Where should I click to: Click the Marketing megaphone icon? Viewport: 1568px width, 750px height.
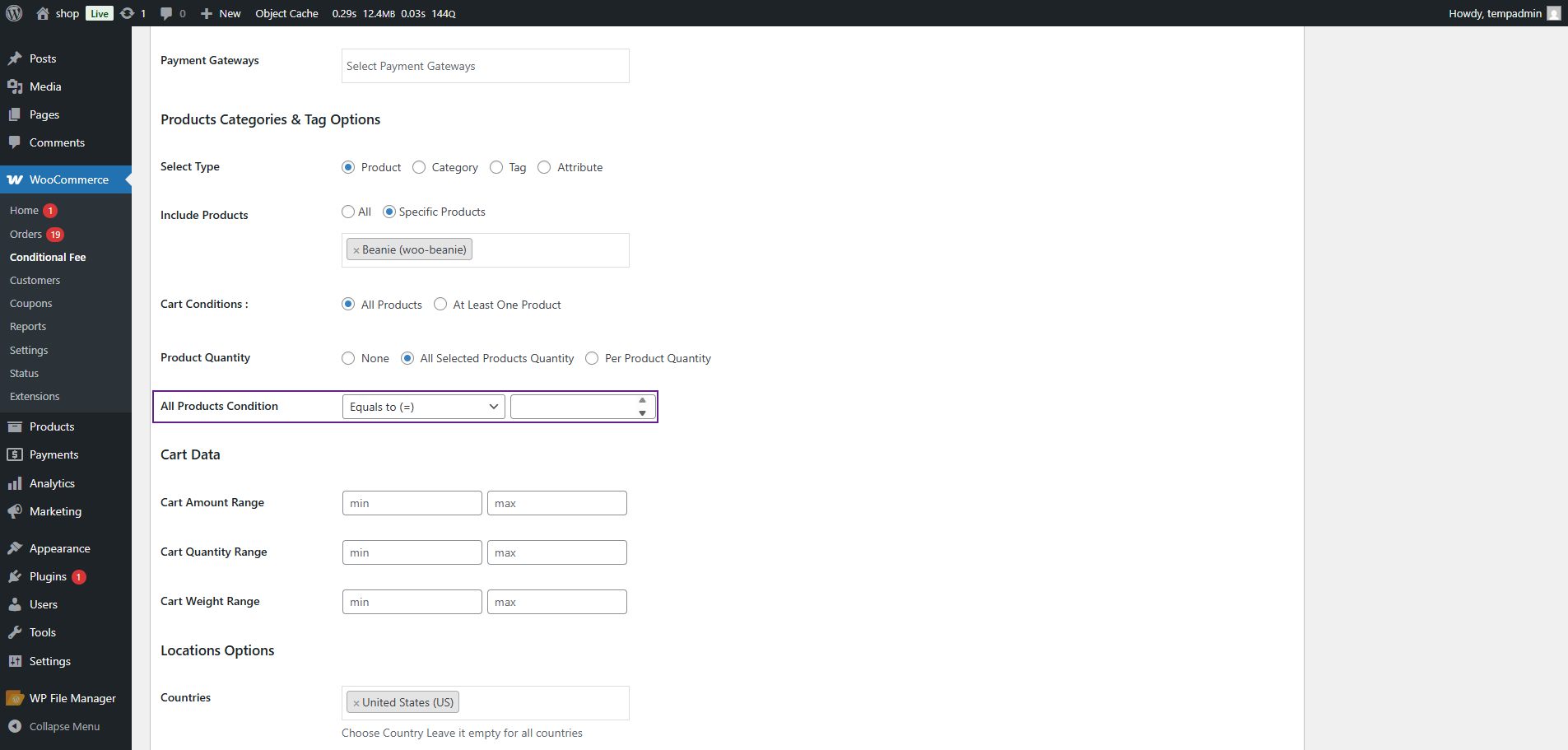point(15,511)
